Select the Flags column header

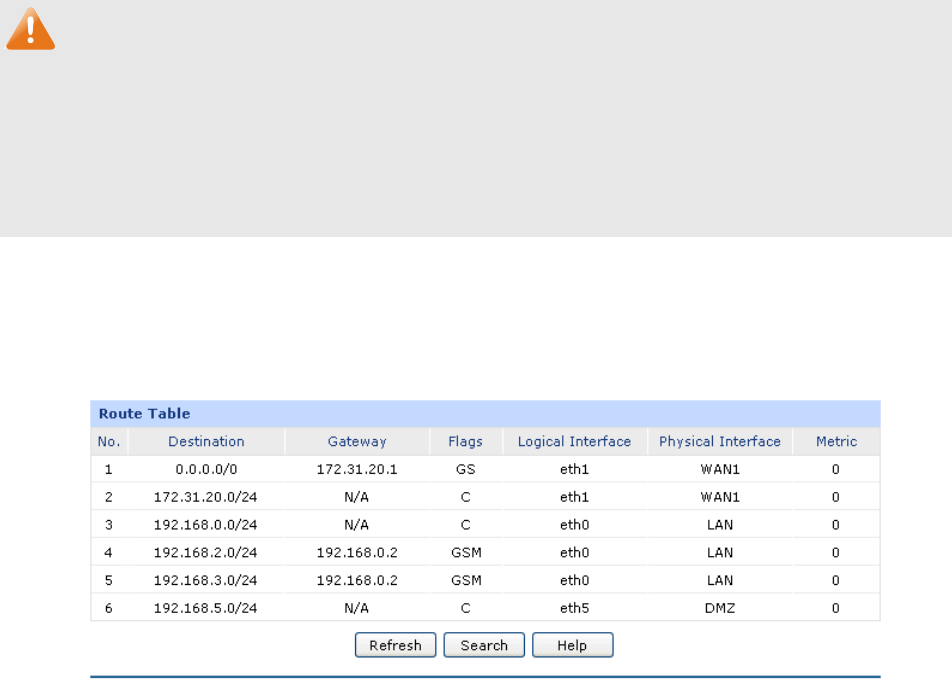tap(466, 441)
